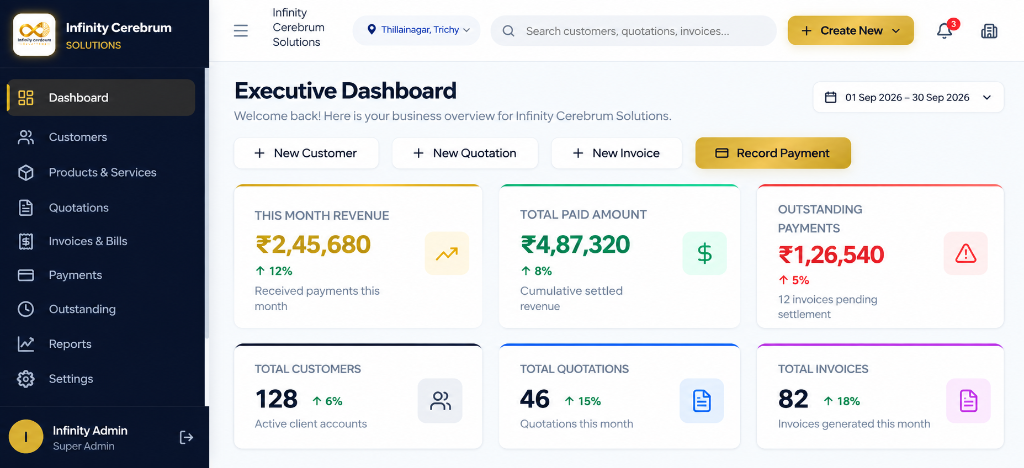Click the red warning triangle icon
Image resolution: width=1024 pixels, height=468 pixels.
(x=965, y=253)
